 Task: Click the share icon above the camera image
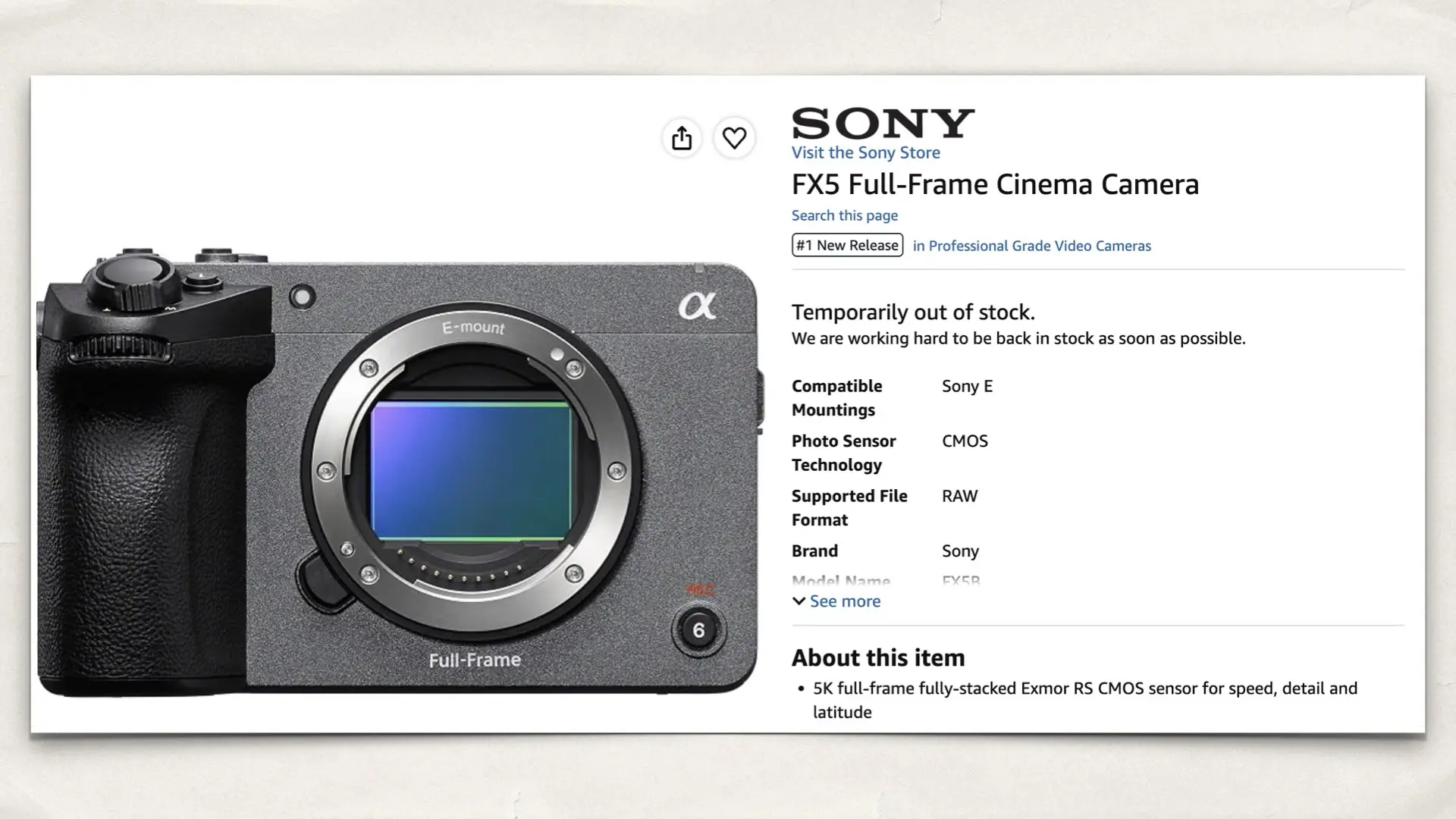click(682, 138)
